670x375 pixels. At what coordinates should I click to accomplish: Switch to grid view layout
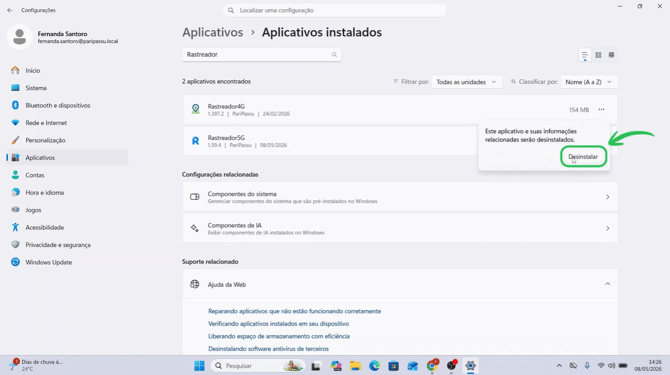[x=598, y=55]
